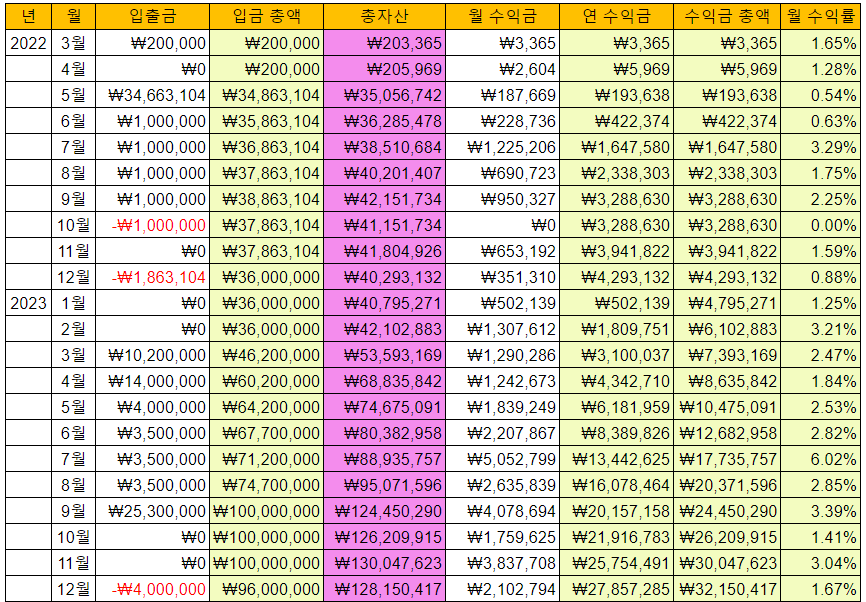This screenshot has height=602, width=866.
Task: Select the 0.00% return cell
Action: pyautogui.click(x=821, y=225)
